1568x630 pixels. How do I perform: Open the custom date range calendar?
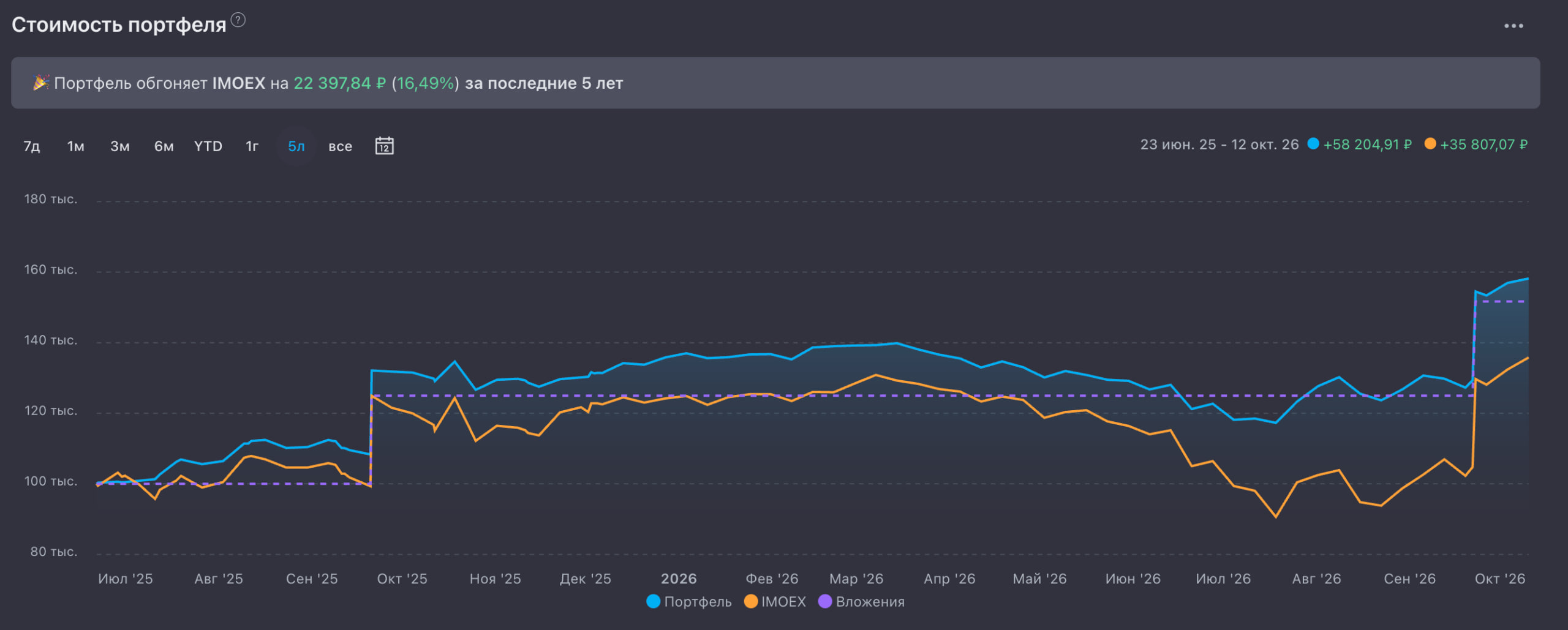[x=384, y=146]
